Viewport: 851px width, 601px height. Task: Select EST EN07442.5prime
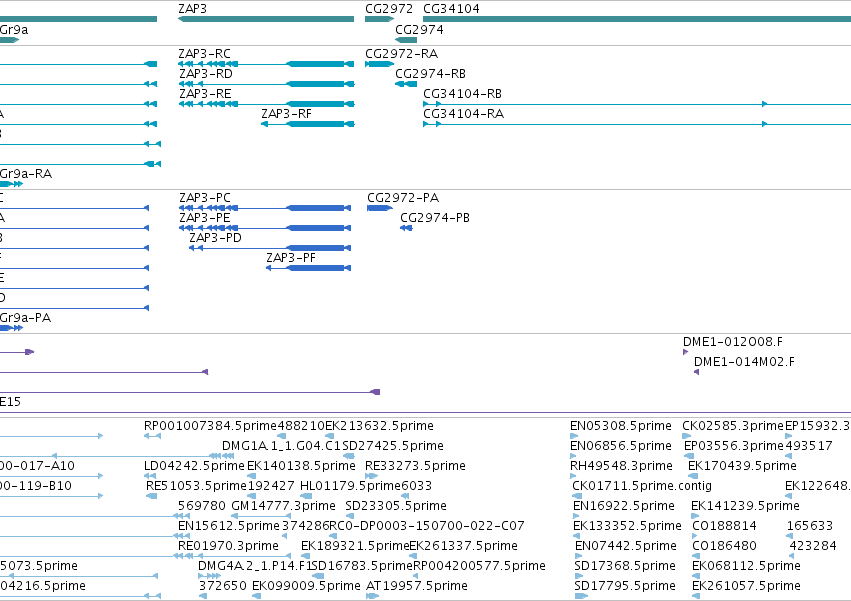coord(626,546)
